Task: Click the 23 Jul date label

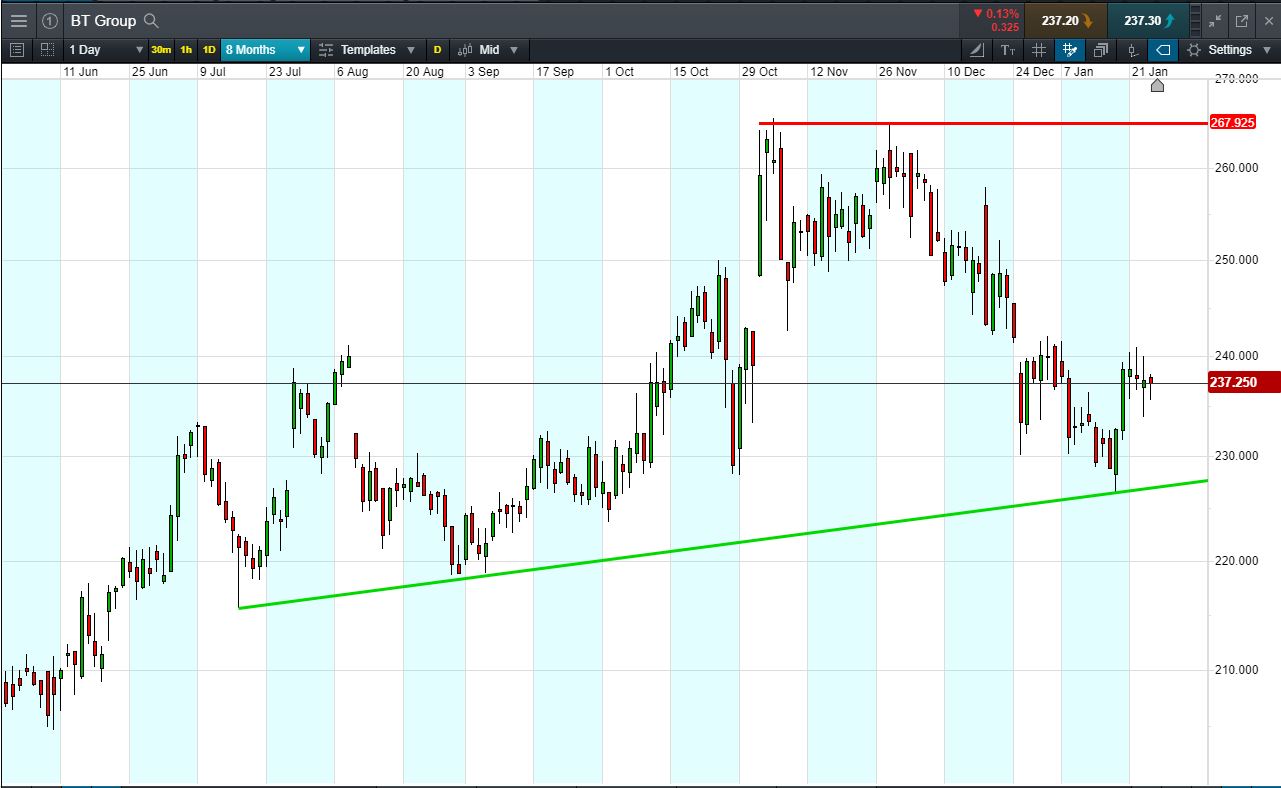Action: [x=285, y=72]
